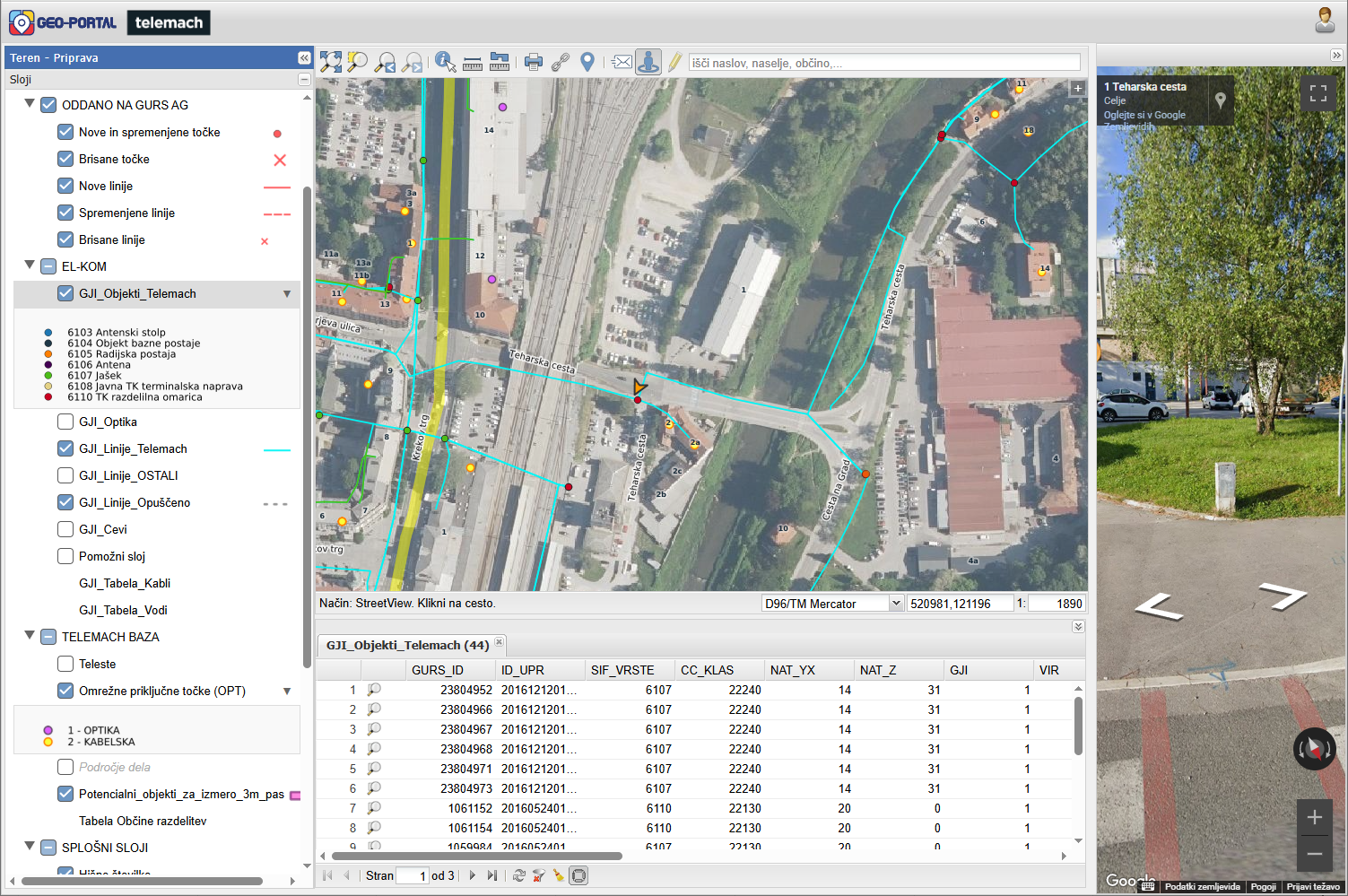Viewport: 1348px width, 896px height.
Task: Select the GJI_Objekti_Telemach (44) table tab
Action: pos(407,645)
